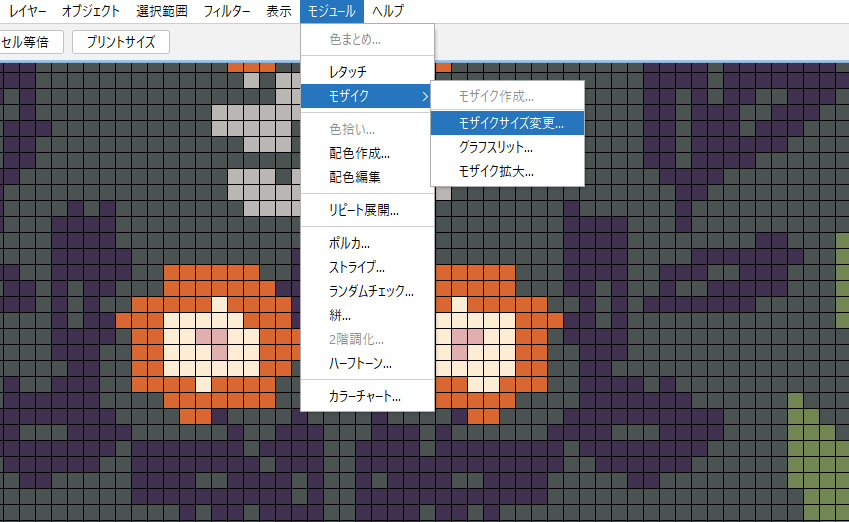849x522 pixels.
Task: Choose ストライプ from the module menu
Action: click(357, 267)
